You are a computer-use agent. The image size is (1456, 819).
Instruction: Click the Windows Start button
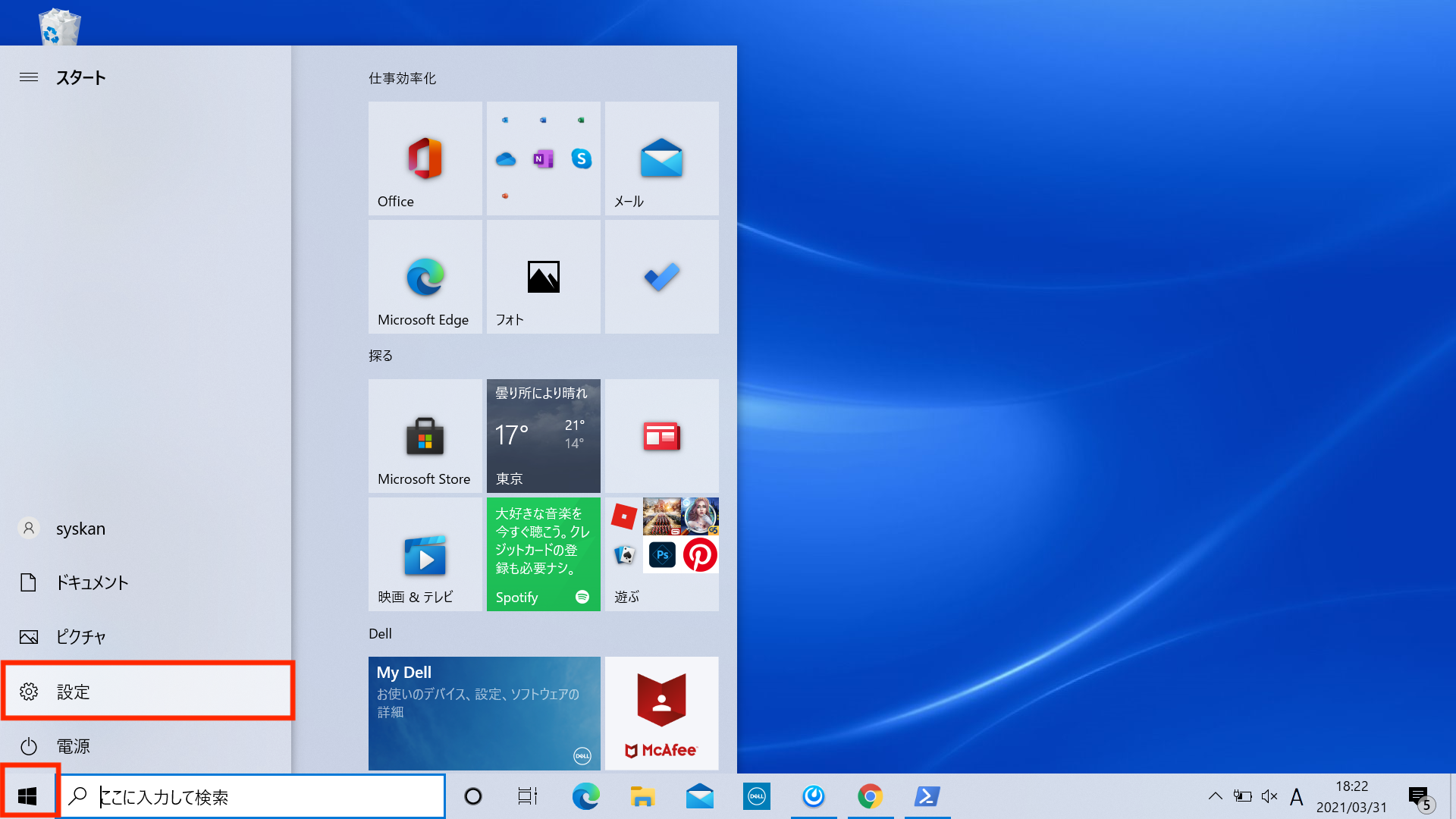(x=27, y=796)
